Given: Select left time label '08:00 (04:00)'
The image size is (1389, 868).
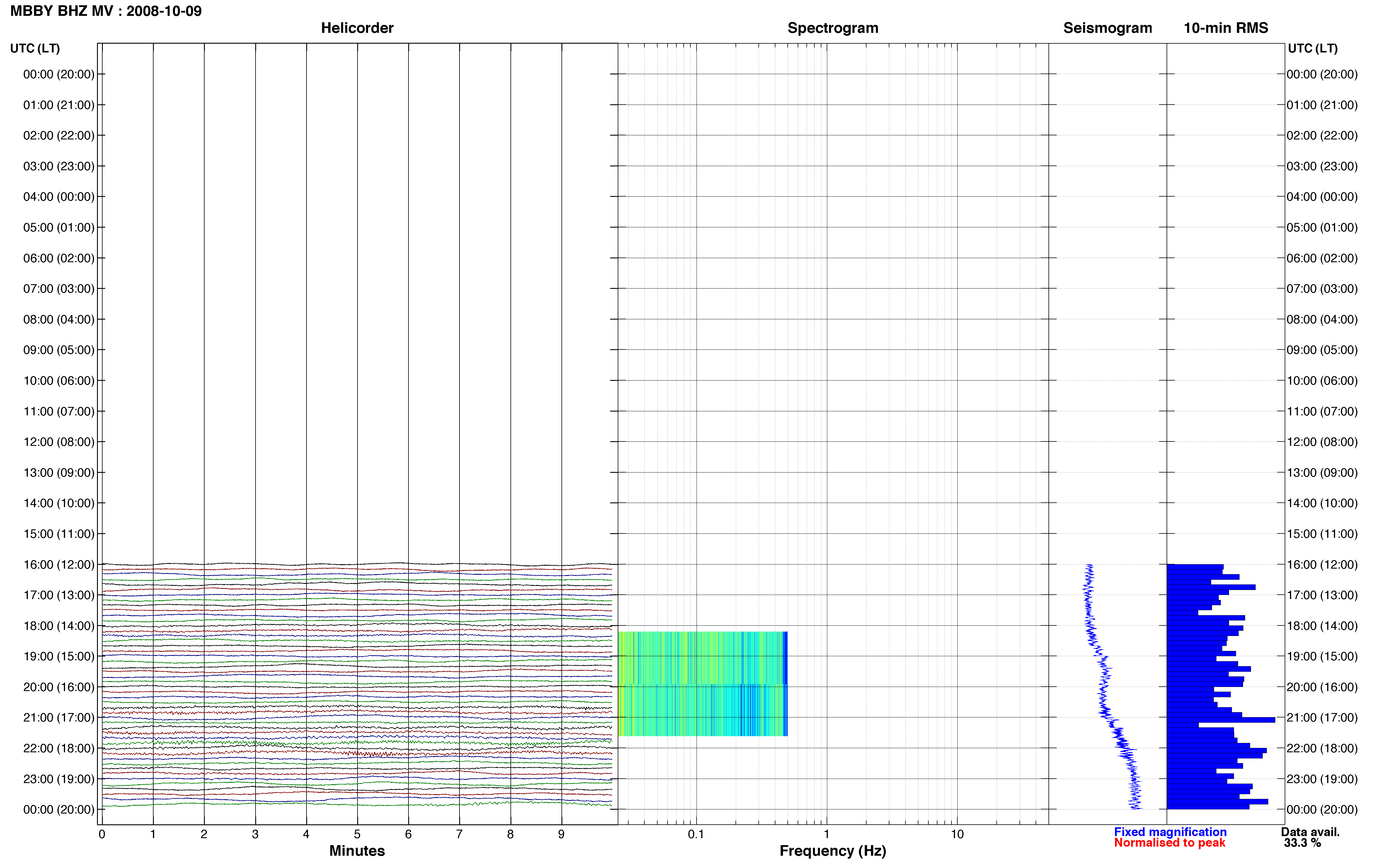Looking at the screenshot, I should click(59, 319).
